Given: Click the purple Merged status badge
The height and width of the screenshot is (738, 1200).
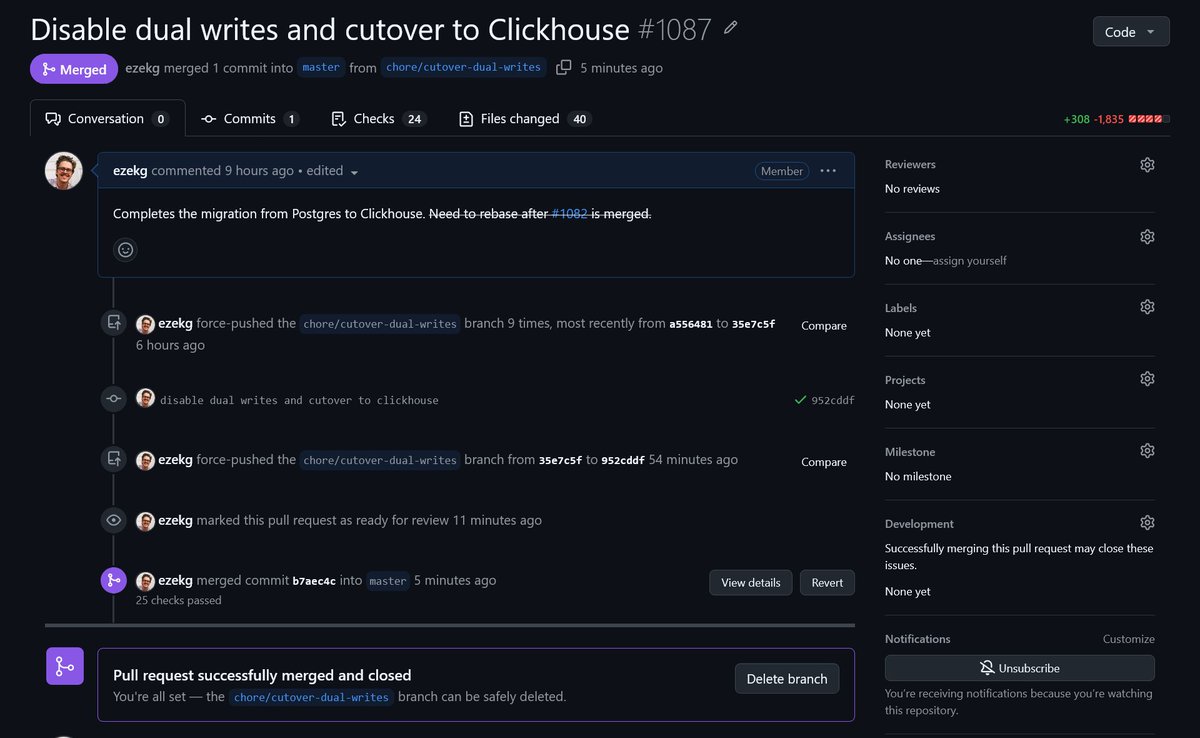Looking at the screenshot, I should (74, 69).
